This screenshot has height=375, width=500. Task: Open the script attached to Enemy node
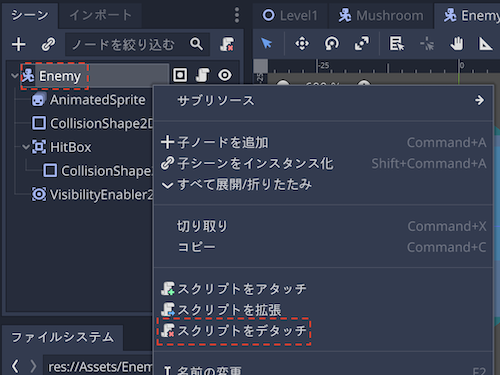click(203, 75)
